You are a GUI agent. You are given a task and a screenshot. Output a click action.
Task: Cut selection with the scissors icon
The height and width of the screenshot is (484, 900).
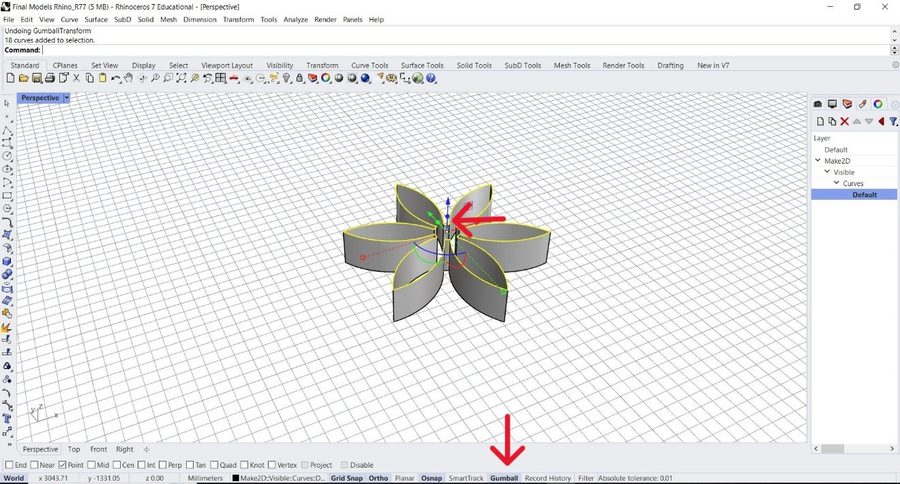pos(76,78)
